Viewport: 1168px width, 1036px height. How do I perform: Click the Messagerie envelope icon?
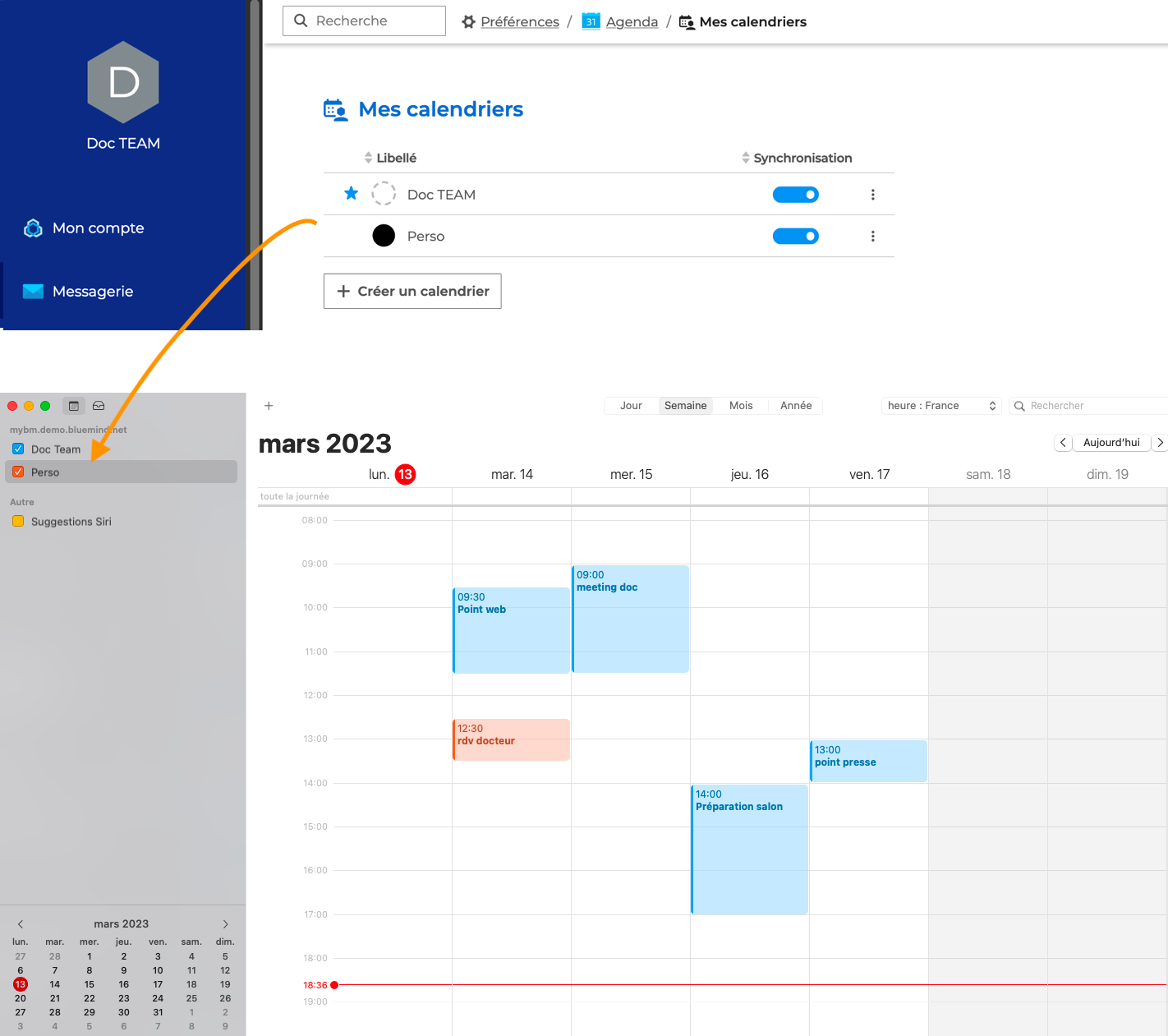pyautogui.click(x=33, y=292)
